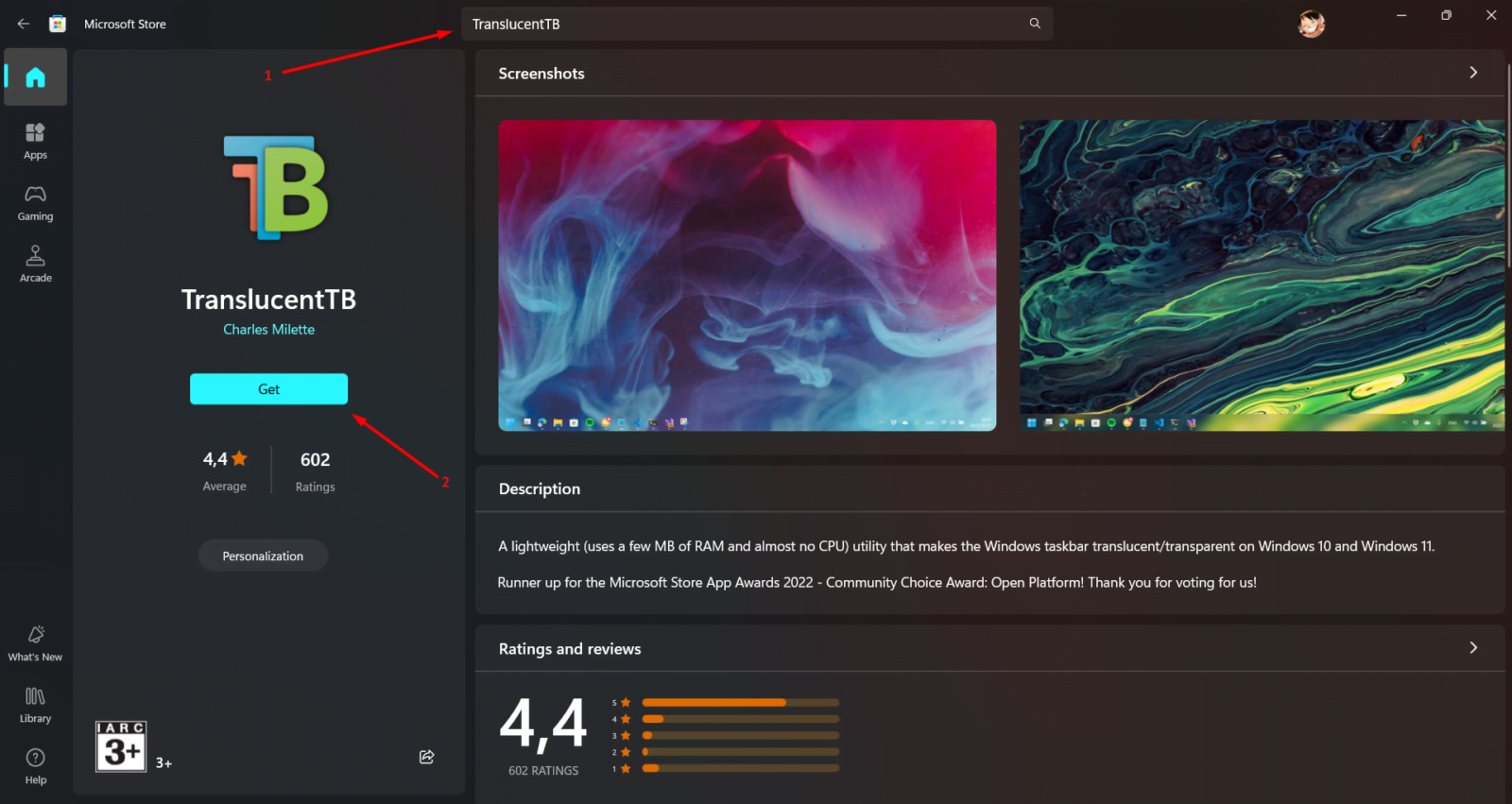Screen dimensions: 1512x804
Task: Open the Apps section
Action: [x=35, y=141]
